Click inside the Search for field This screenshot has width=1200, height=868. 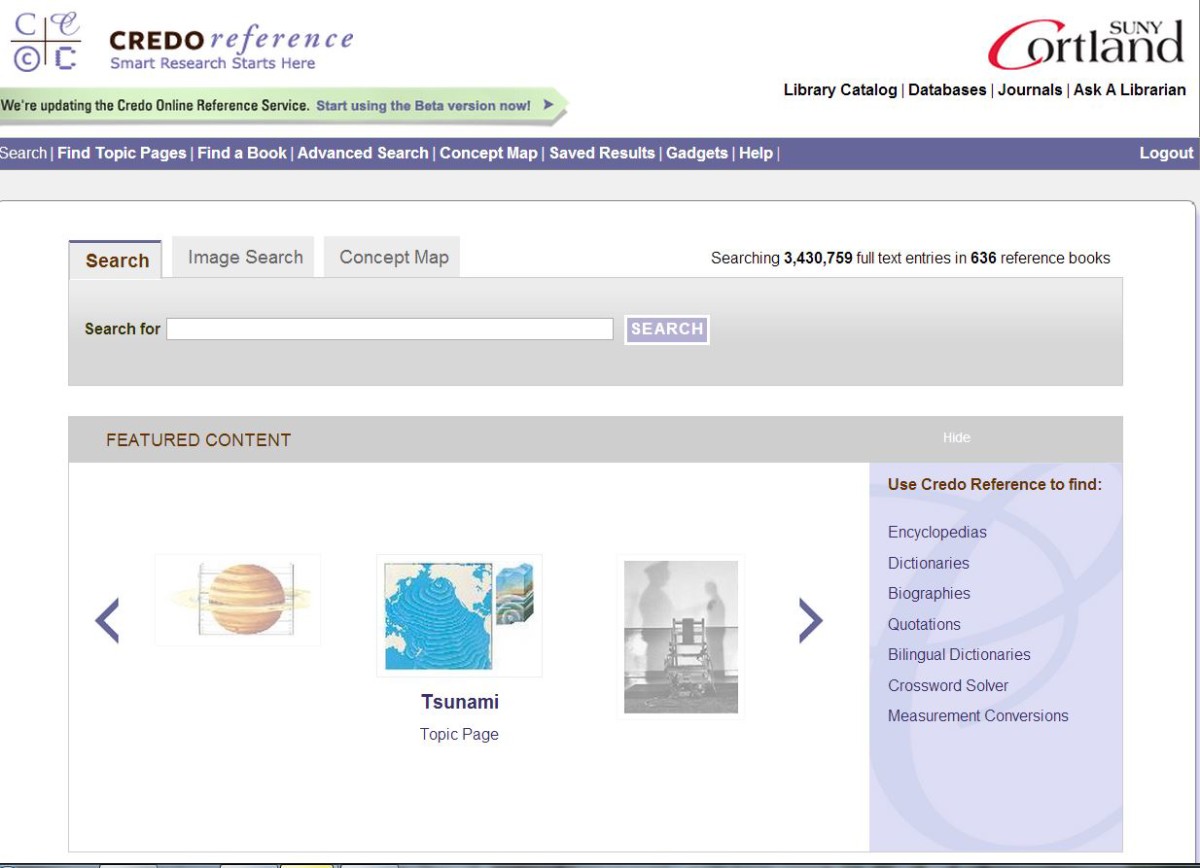[x=390, y=329]
